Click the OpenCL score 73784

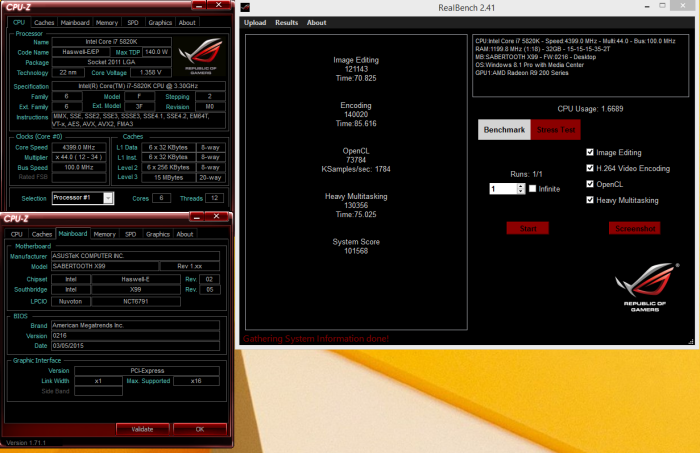[356, 160]
